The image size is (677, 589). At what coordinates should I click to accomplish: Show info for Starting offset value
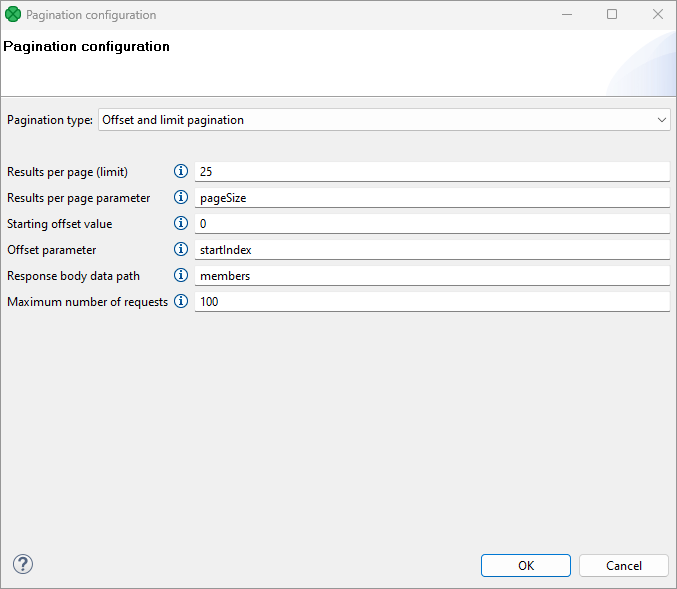(181, 224)
